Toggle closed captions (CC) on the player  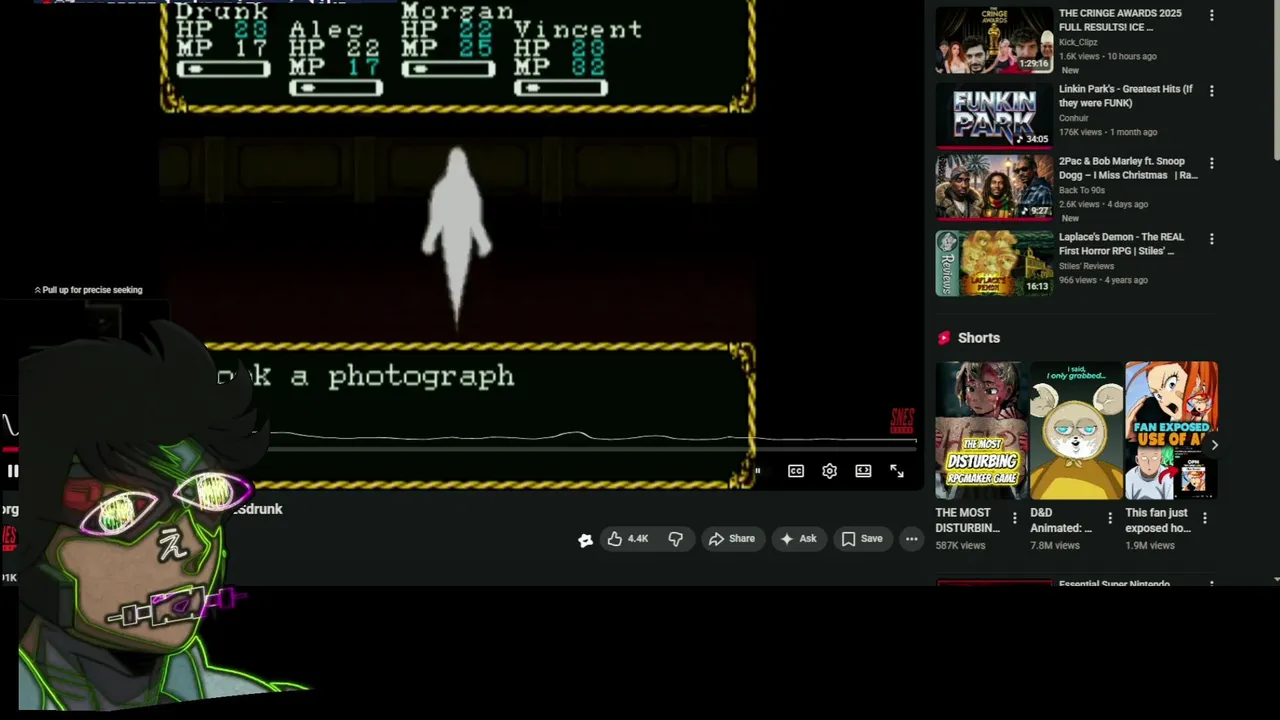pyautogui.click(x=796, y=471)
